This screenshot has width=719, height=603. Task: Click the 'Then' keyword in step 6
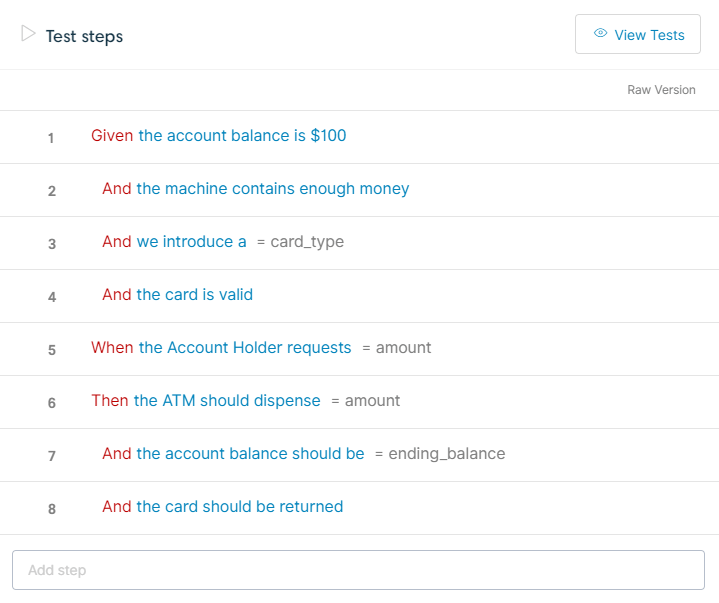click(110, 400)
